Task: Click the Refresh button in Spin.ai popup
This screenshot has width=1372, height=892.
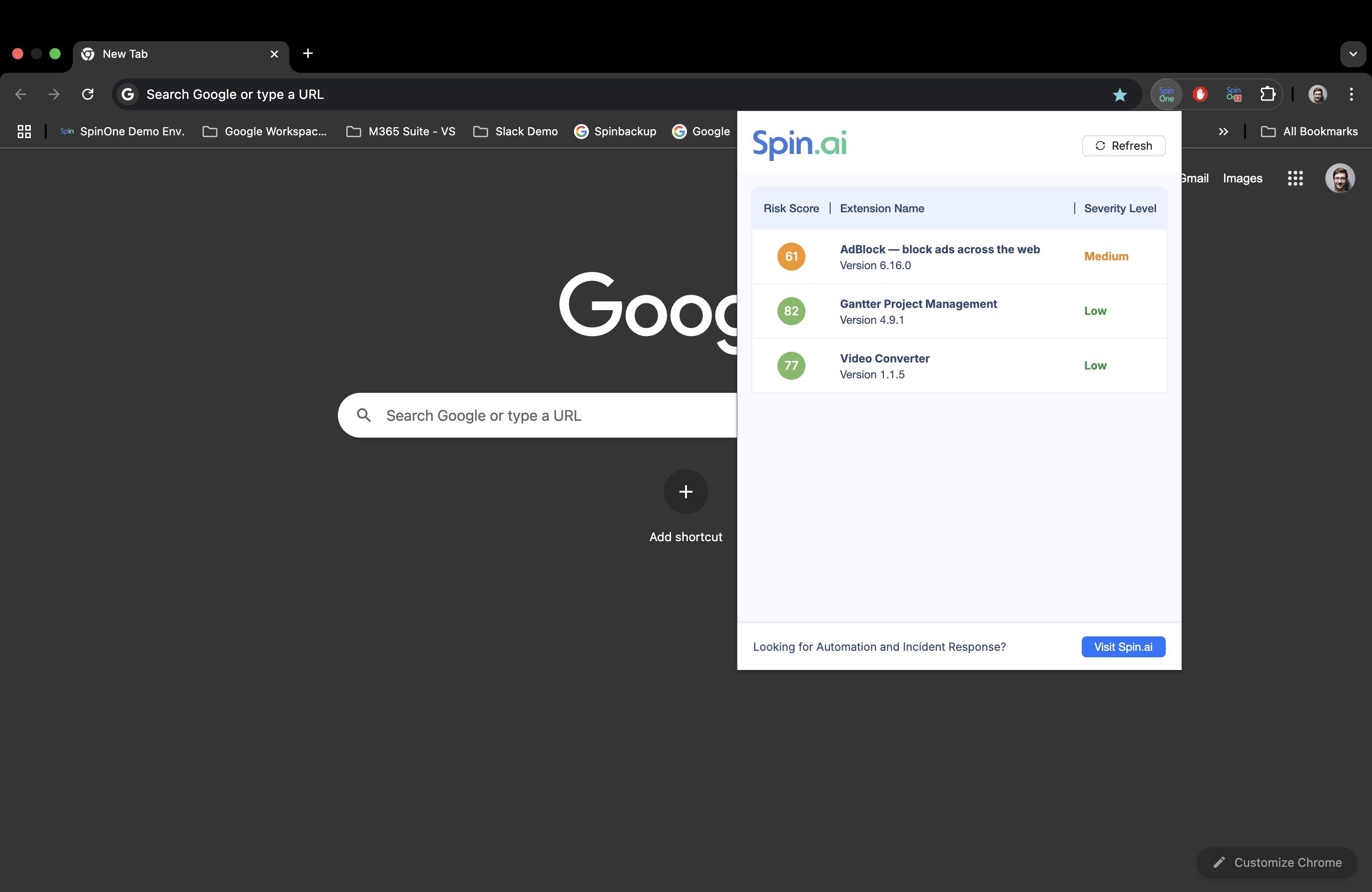Action: coord(1124,146)
